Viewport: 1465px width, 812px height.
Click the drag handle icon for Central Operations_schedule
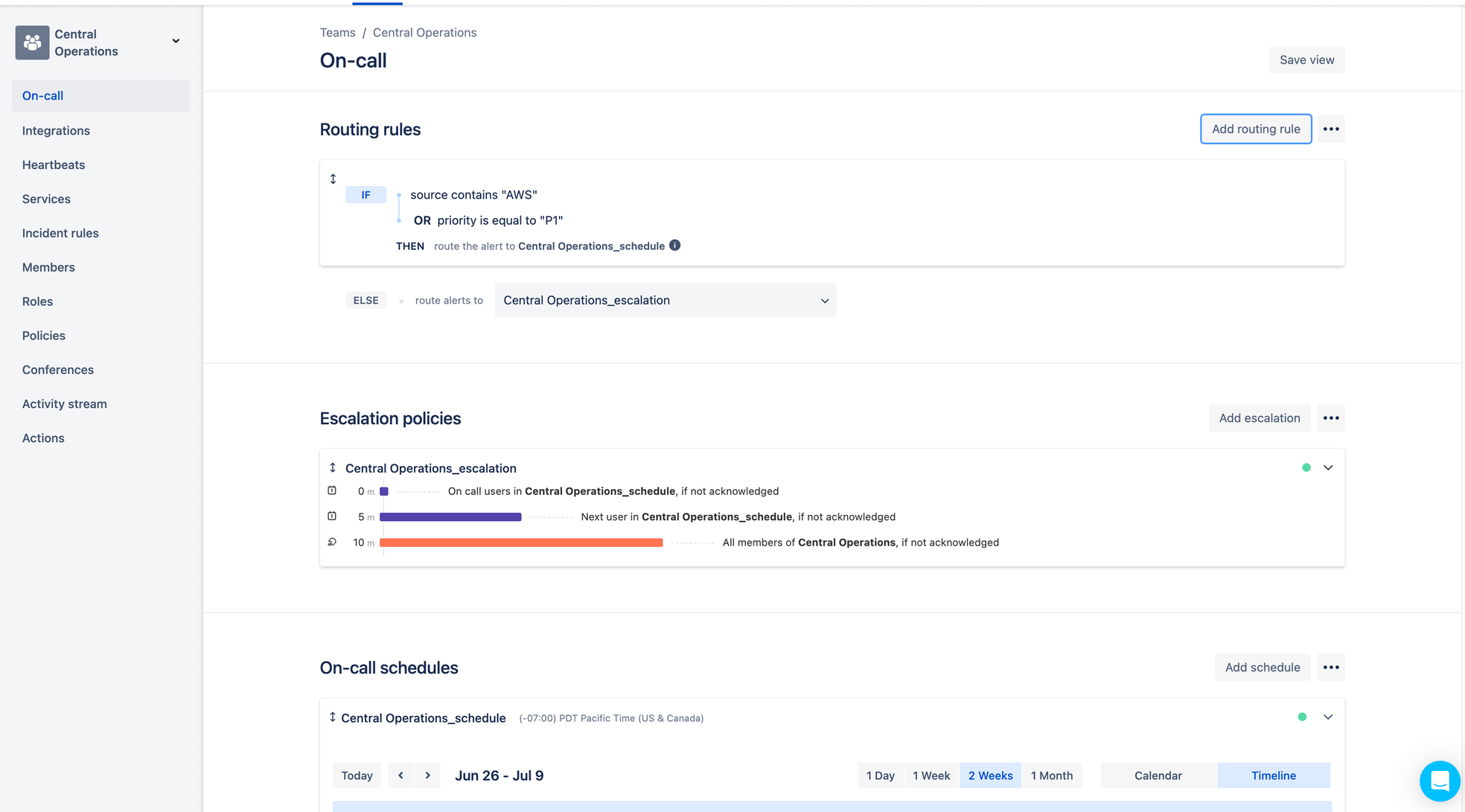[333, 717]
